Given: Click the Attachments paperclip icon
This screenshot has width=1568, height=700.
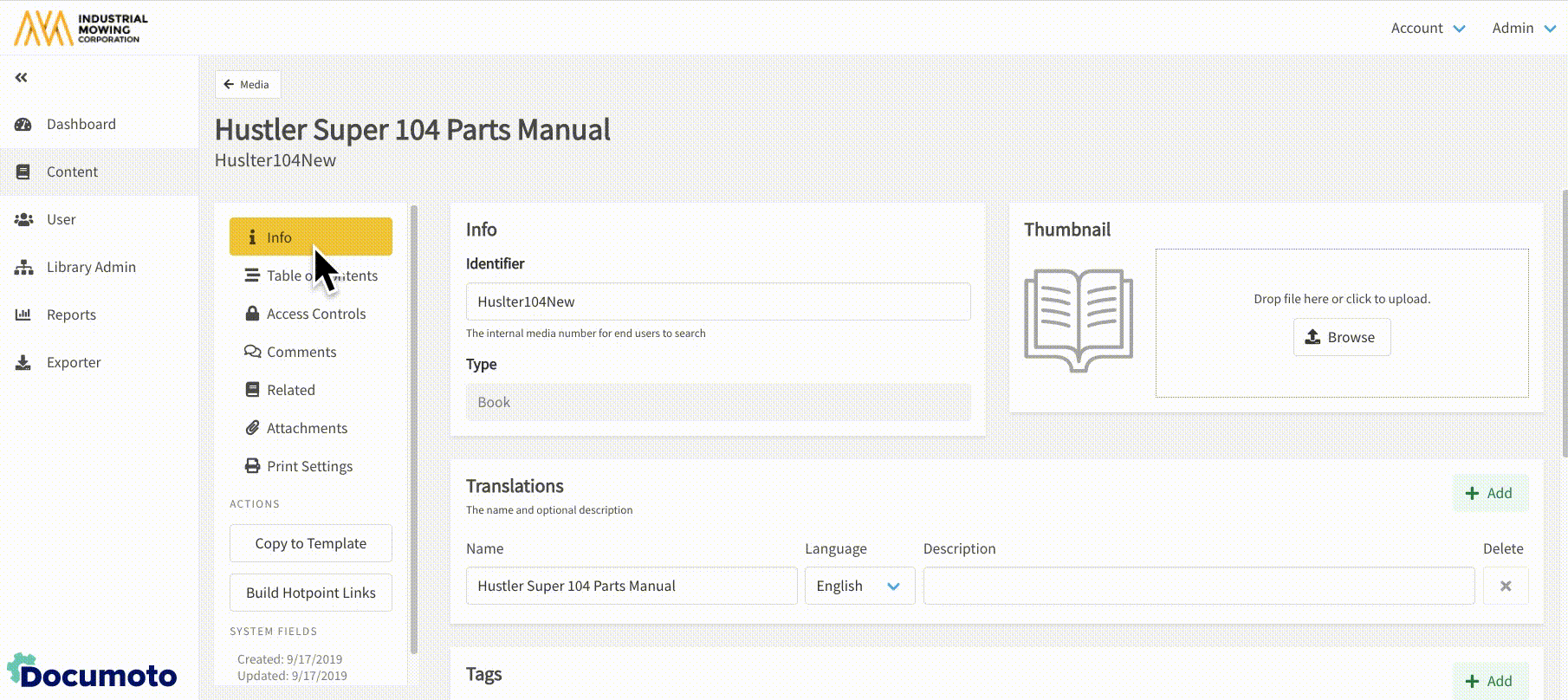Looking at the screenshot, I should tap(252, 428).
